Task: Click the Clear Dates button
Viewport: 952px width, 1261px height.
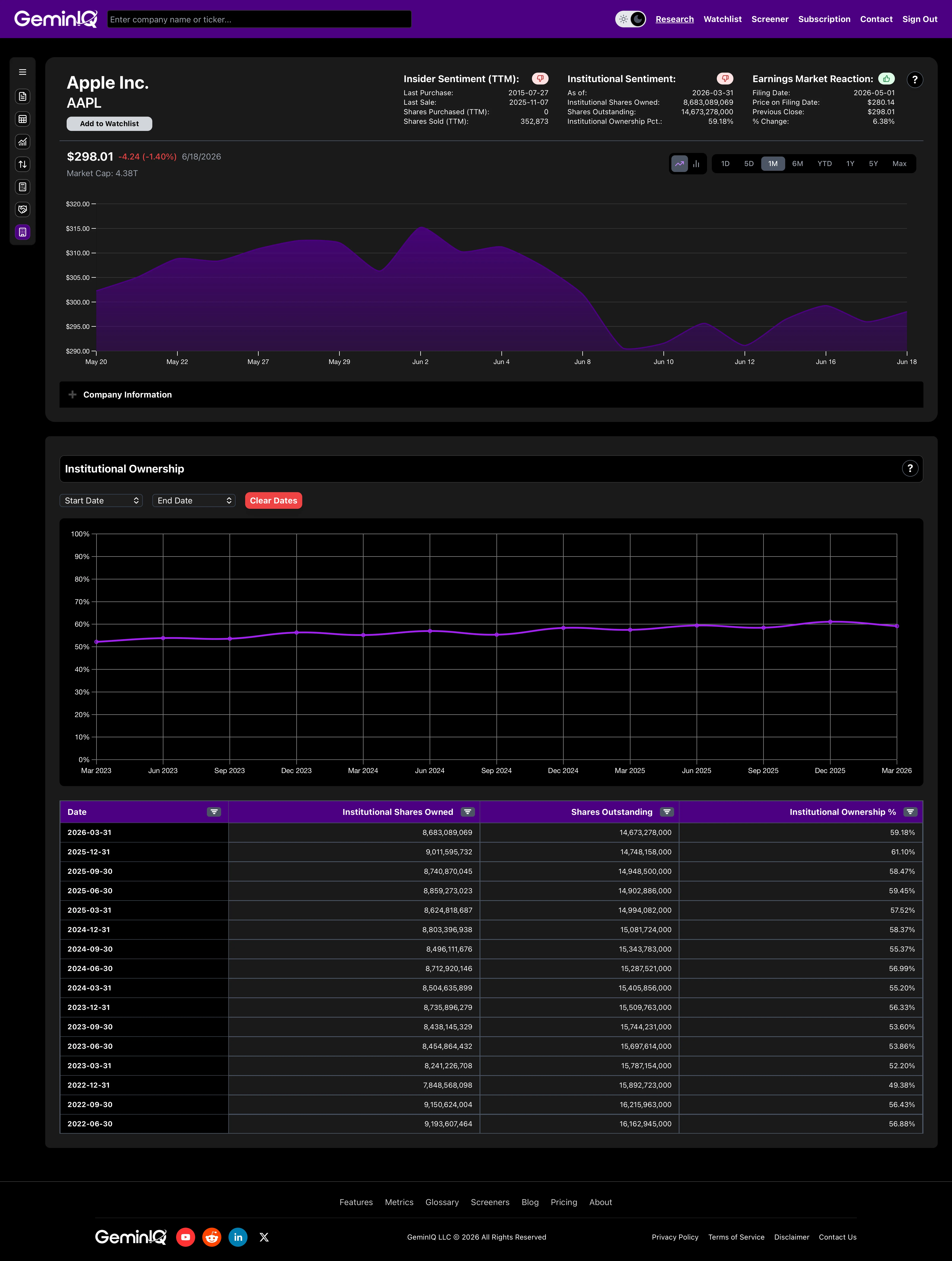Action: click(274, 500)
